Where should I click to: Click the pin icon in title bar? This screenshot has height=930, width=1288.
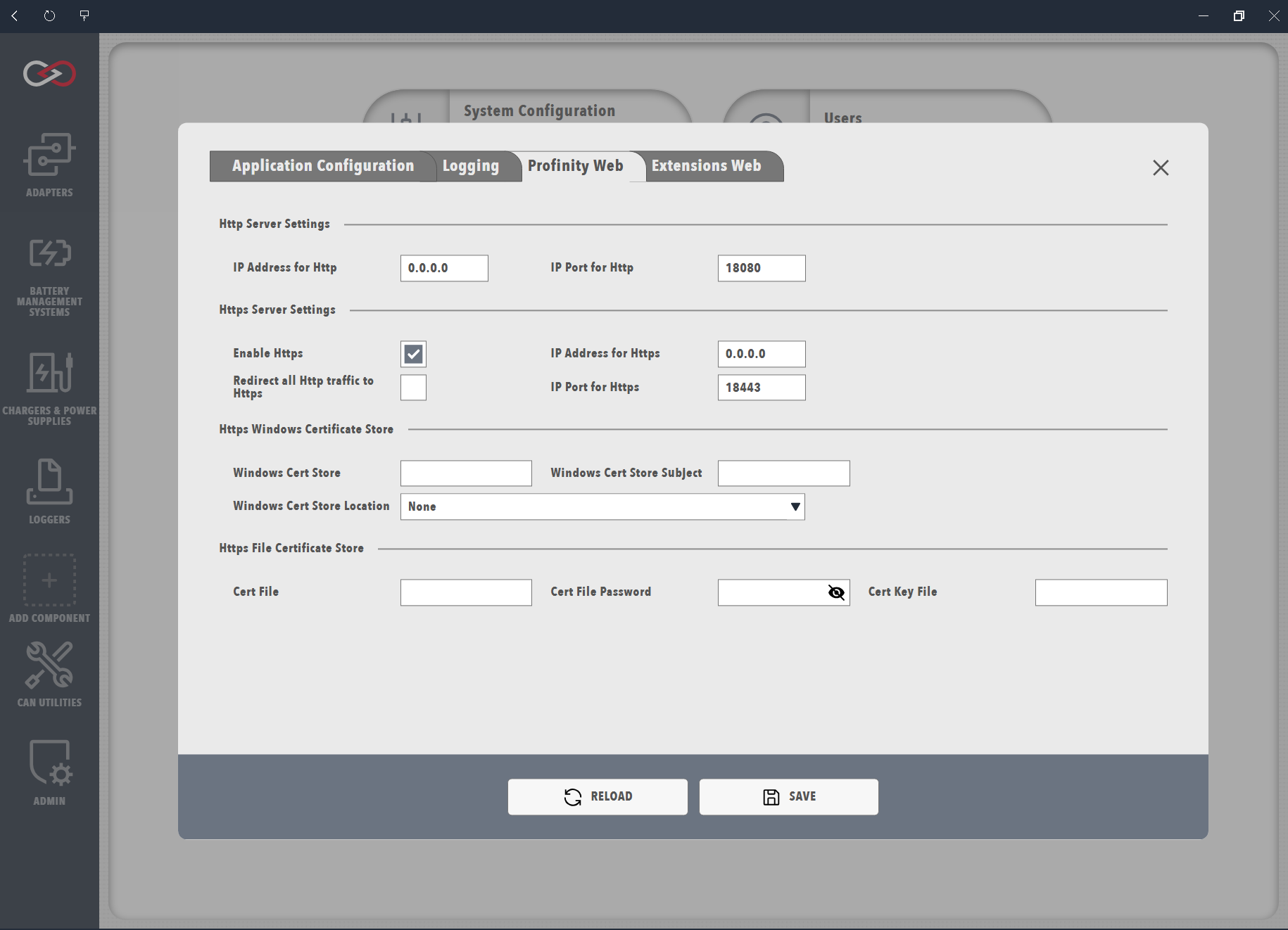(x=84, y=15)
